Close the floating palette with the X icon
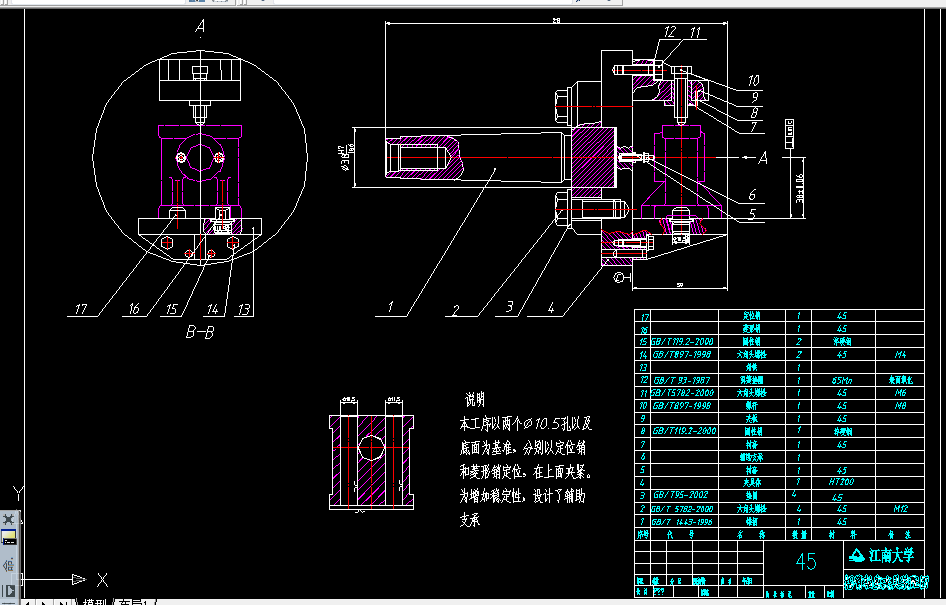 tap(8, 519)
